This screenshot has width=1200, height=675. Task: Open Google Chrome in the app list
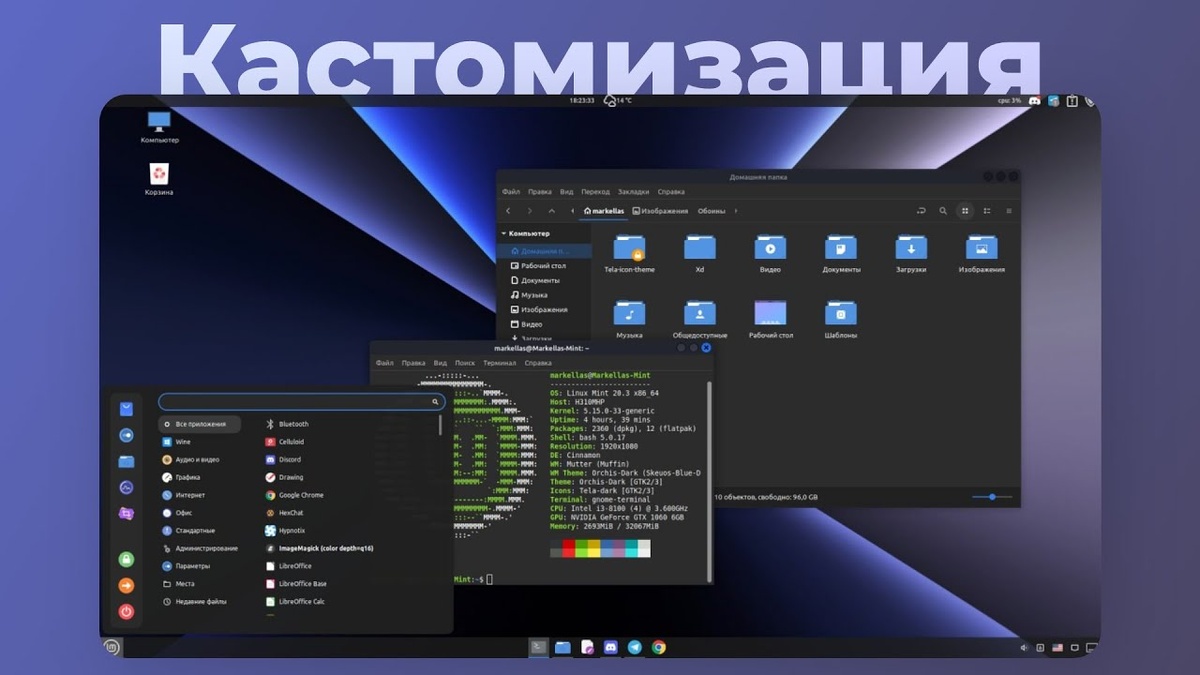pyautogui.click(x=300, y=494)
